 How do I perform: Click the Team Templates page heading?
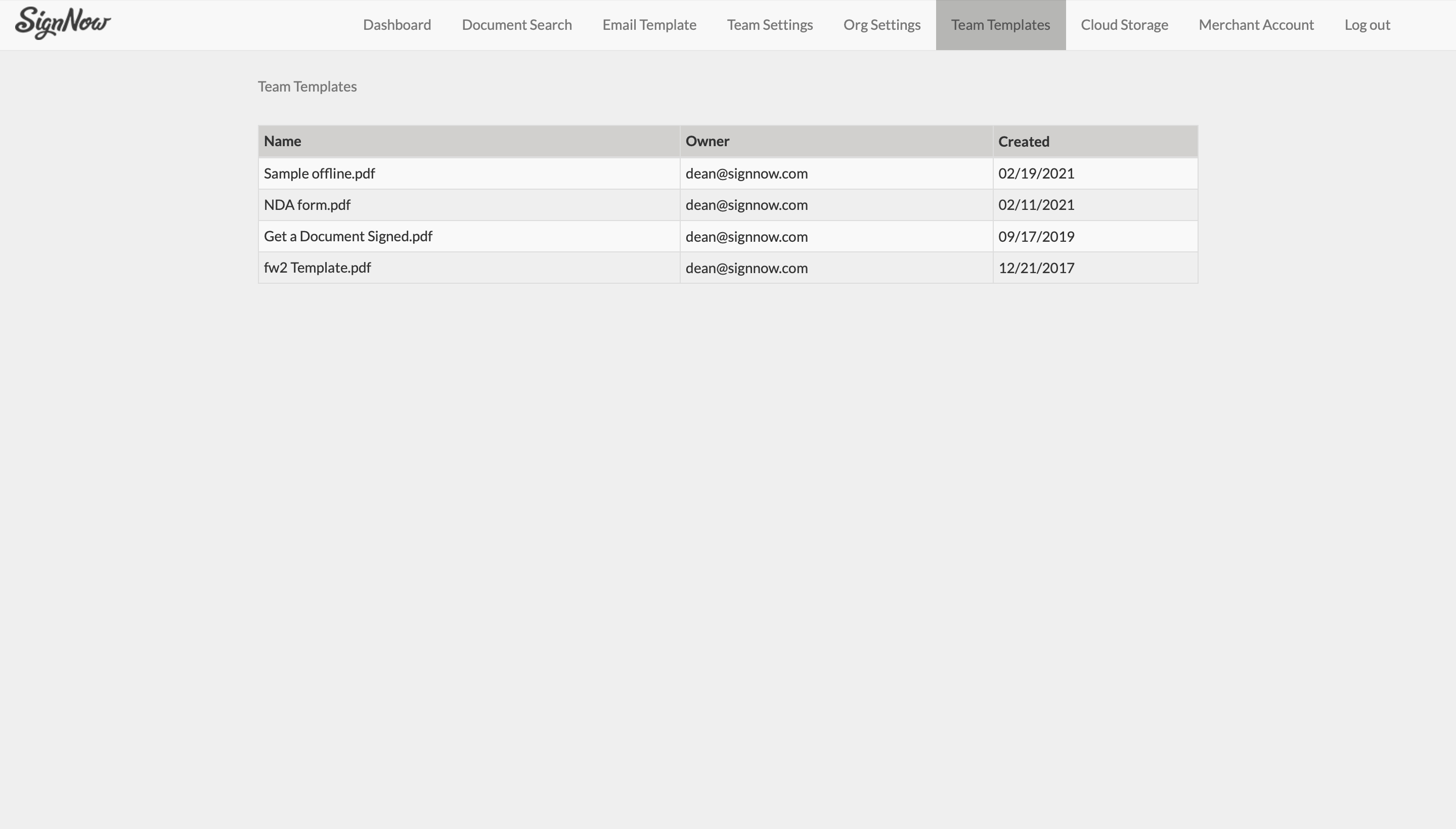click(307, 86)
